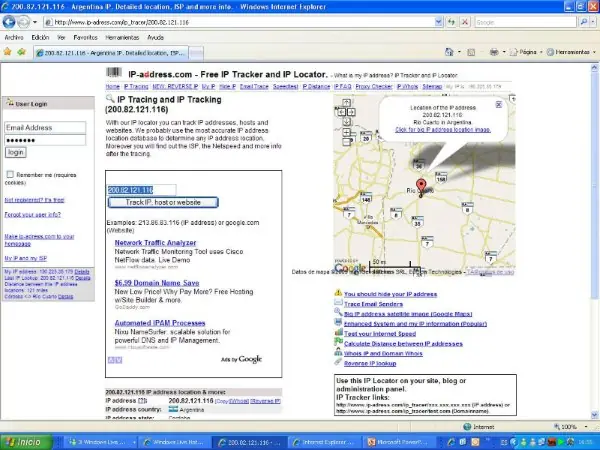
Task: Open the Network Traffic Analyzer ad
Action: tap(155, 243)
